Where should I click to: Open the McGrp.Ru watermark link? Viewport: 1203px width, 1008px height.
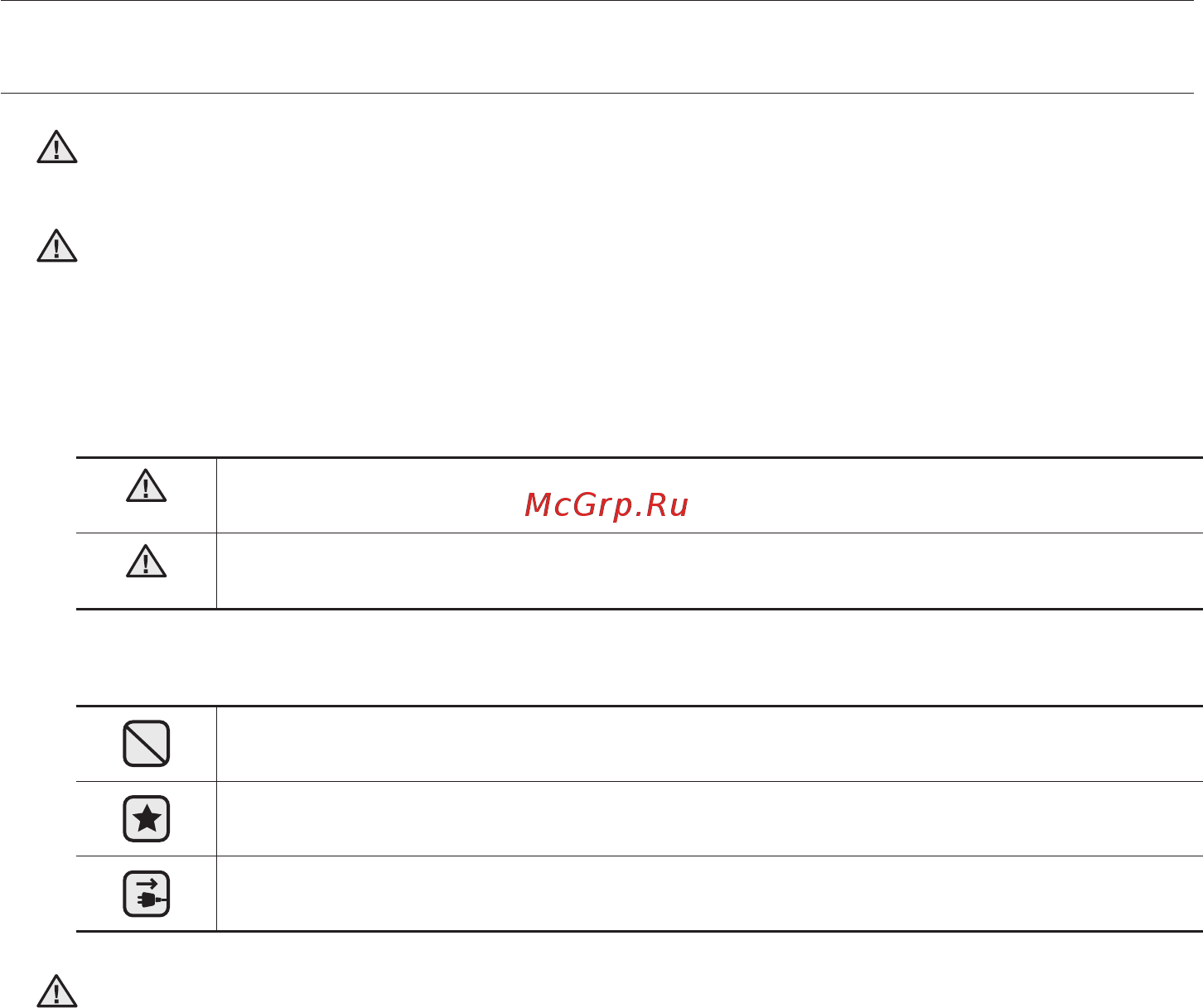pos(606,504)
